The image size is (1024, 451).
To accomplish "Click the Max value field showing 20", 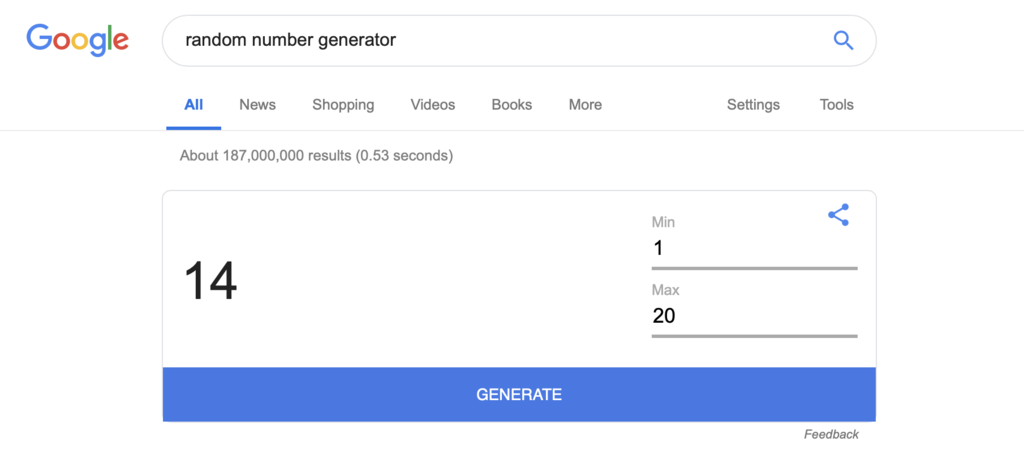I will pos(754,317).
